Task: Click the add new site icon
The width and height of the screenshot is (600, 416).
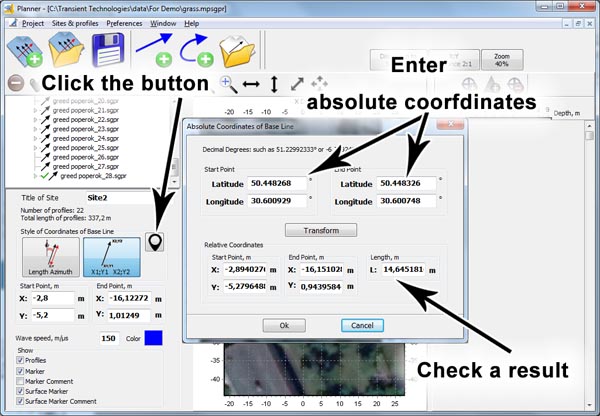Action: 24,51
